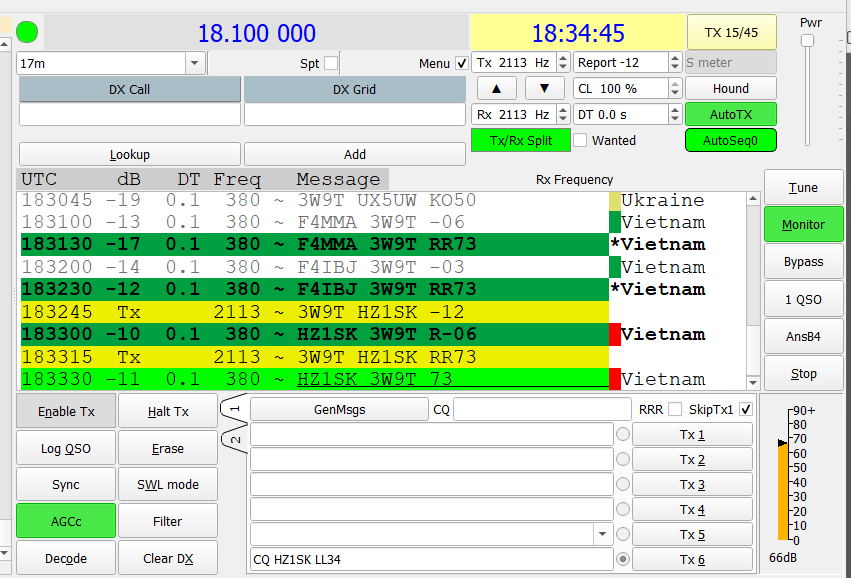
Task: Toggle the Monitor button
Action: tap(803, 225)
